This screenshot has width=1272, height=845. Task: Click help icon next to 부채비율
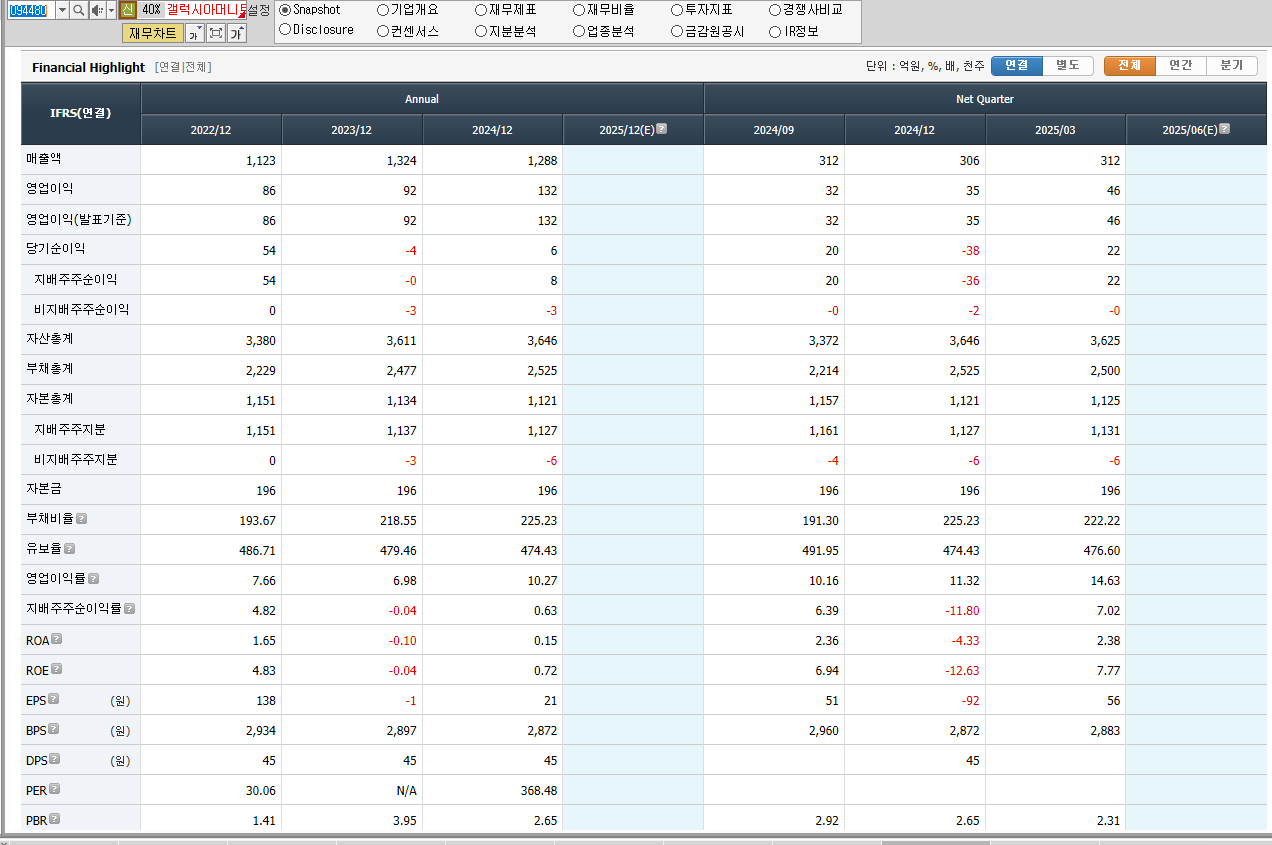pyautogui.click(x=82, y=519)
